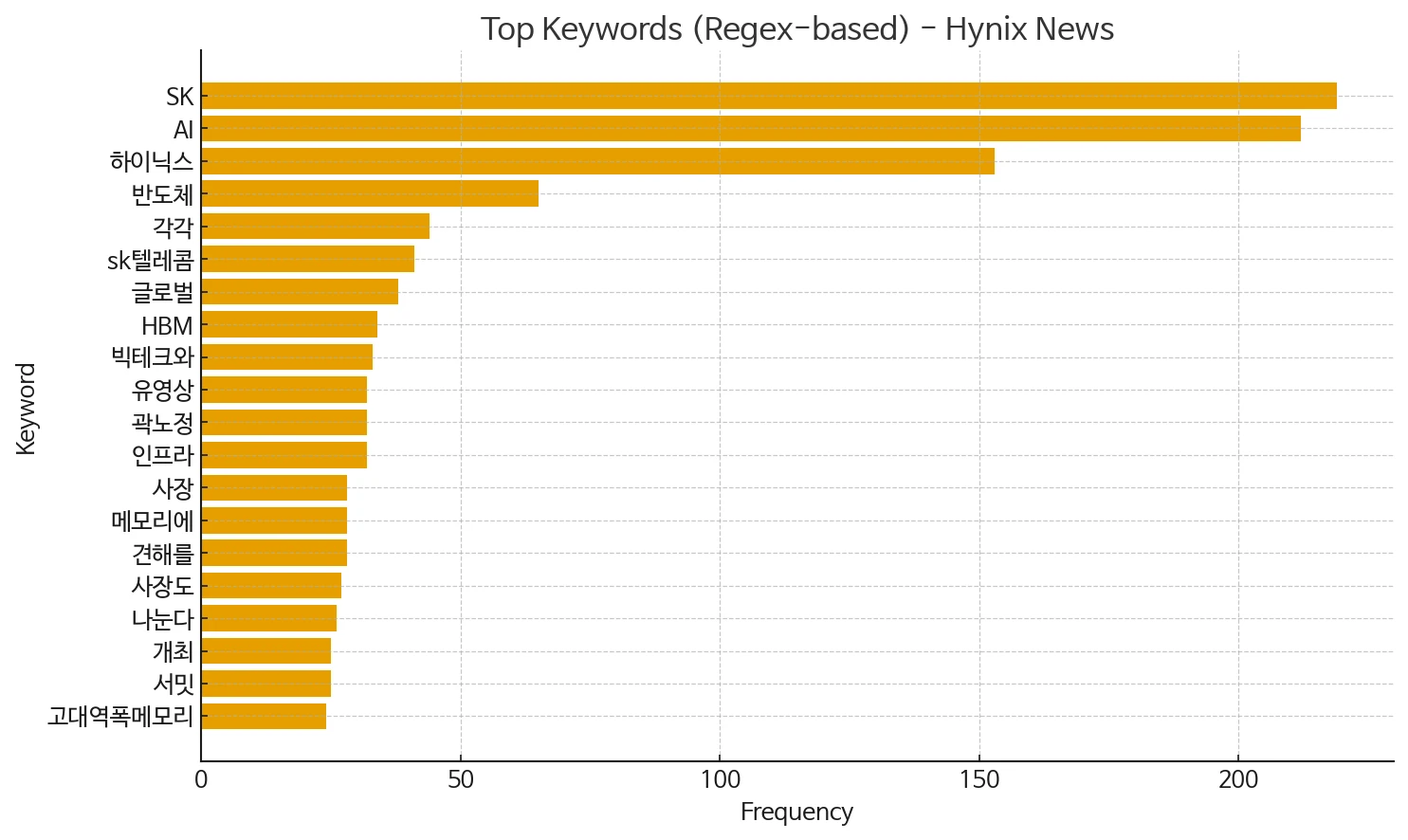Select the HBM keyword bar
The width and height of the screenshot is (1408, 840).
(x=289, y=324)
